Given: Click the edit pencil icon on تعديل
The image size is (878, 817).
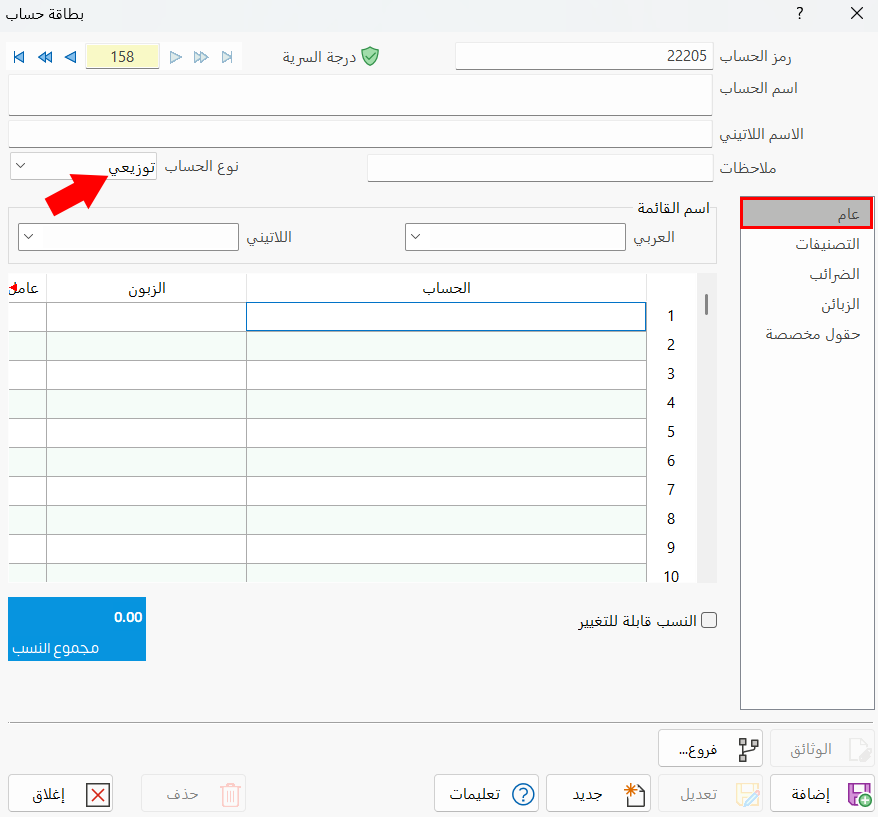Looking at the screenshot, I should tap(746, 793).
